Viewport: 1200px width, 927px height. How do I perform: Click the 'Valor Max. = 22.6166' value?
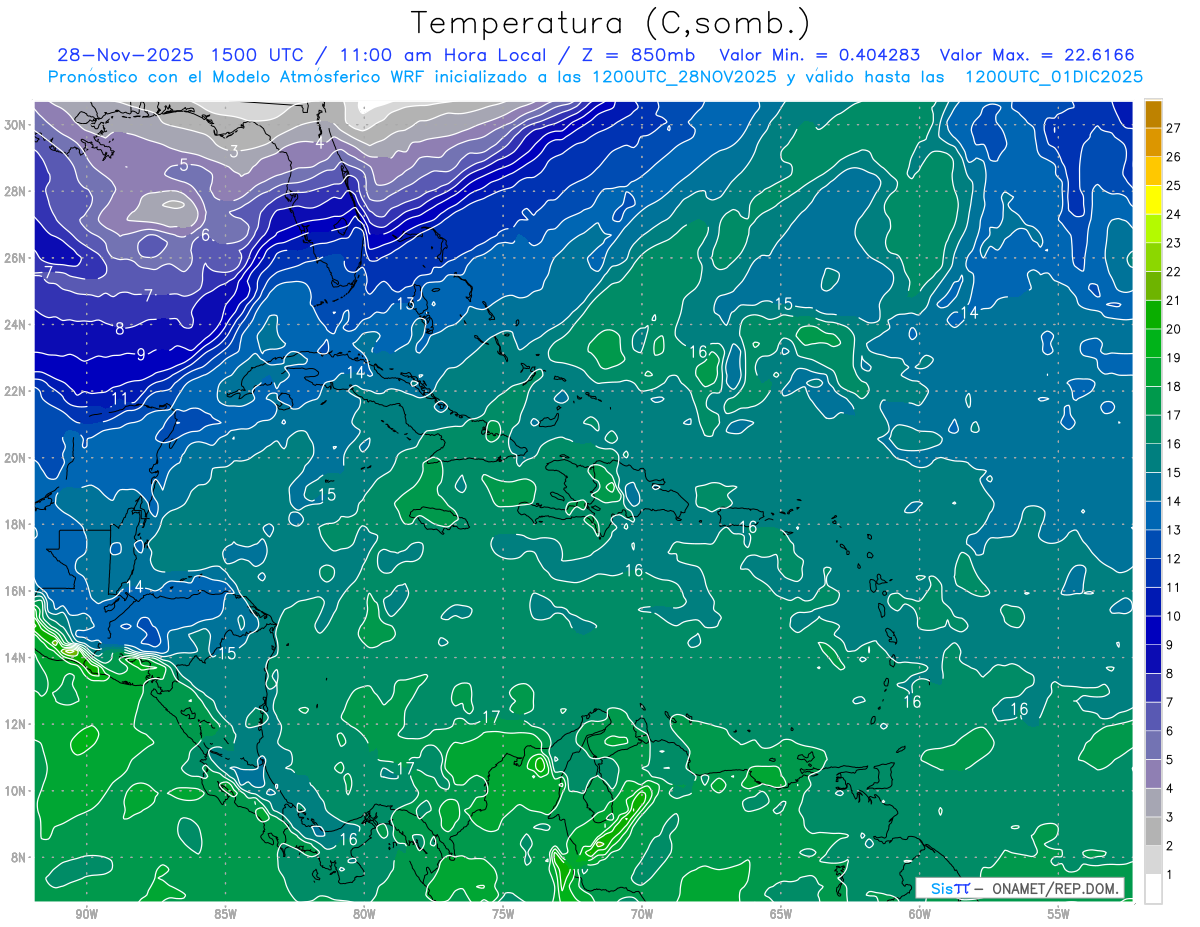tap(1036, 55)
